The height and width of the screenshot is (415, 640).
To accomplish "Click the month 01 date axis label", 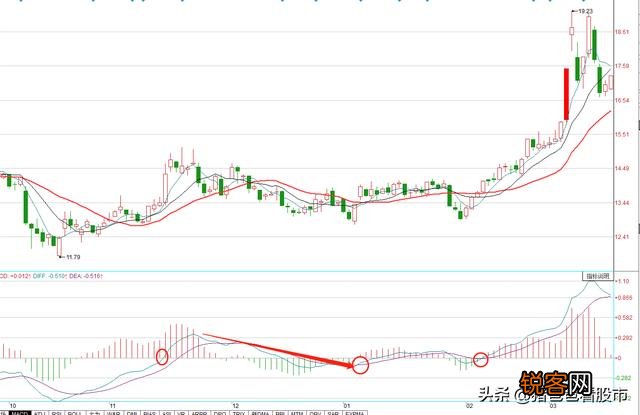I will pyautogui.click(x=347, y=406).
